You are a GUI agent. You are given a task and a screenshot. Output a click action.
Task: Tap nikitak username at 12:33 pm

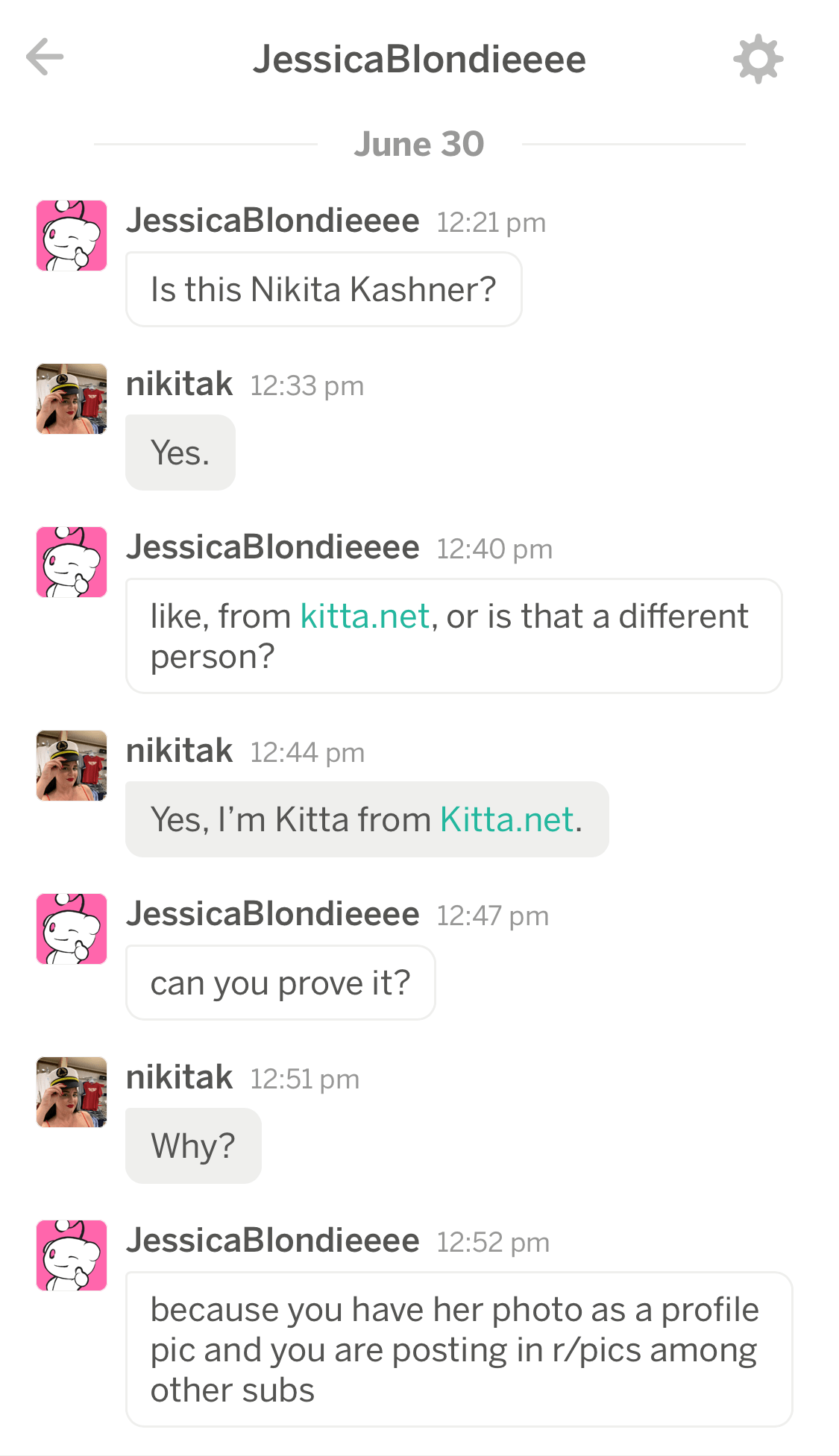click(179, 385)
